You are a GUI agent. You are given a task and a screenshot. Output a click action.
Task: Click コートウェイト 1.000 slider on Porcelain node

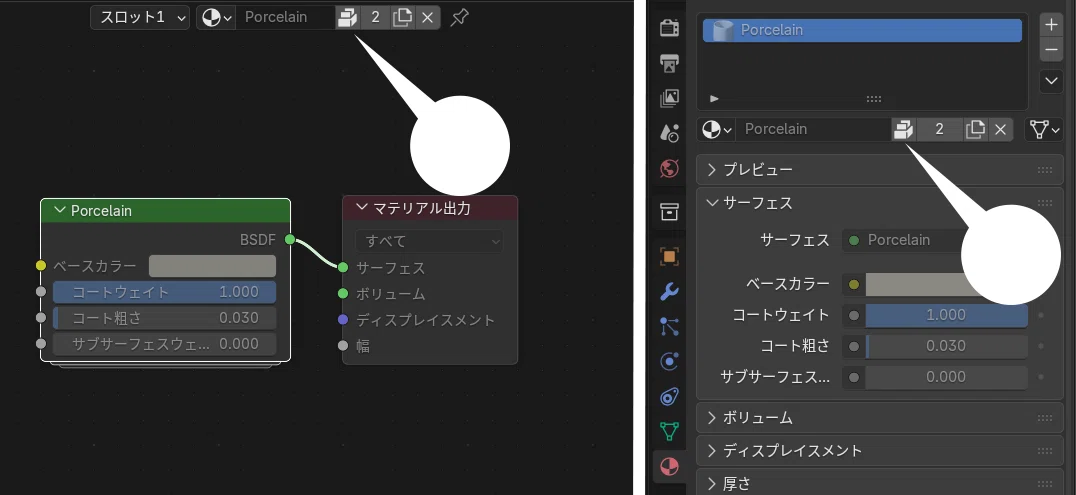[x=165, y=292]
